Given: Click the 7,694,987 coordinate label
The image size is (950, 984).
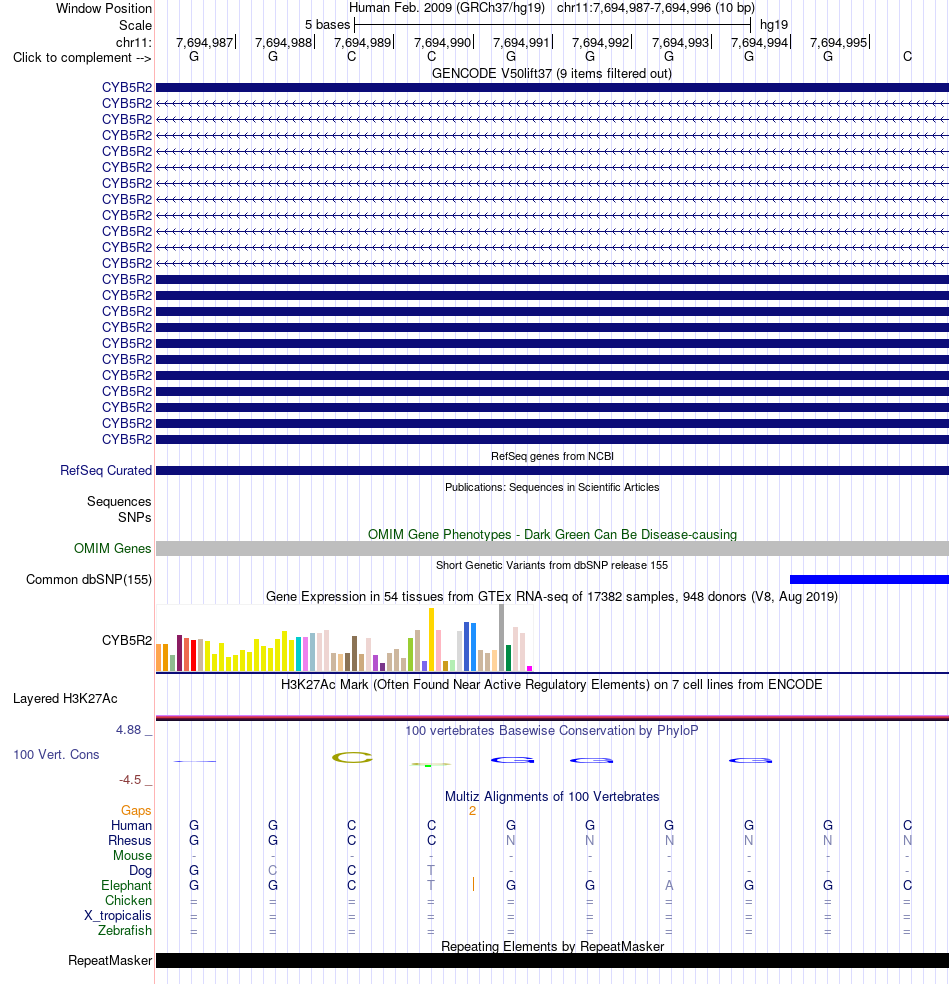Looking at the screenshot, I should [x=205, y=42].
